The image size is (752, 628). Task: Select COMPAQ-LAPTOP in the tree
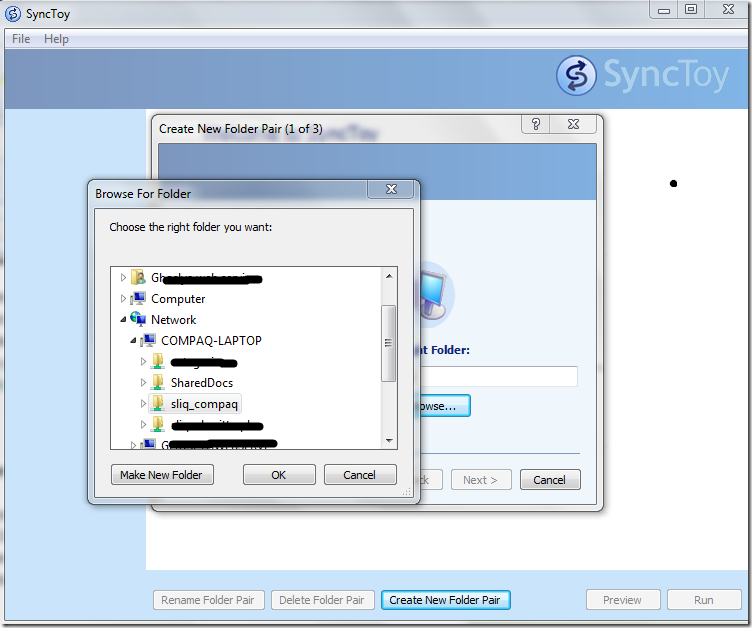tap(211, 341)
